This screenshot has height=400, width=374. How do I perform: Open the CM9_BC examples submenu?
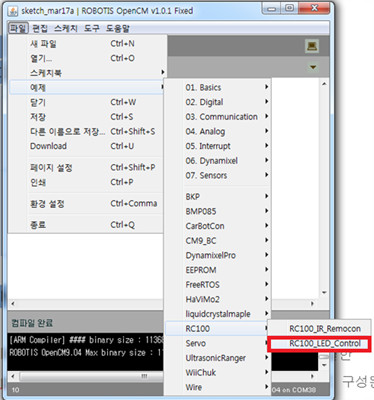coord(218,241)
